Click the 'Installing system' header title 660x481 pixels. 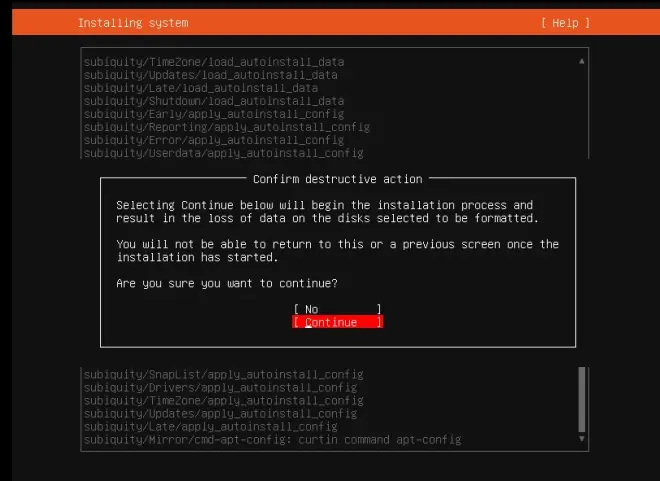pyautogui.click(x=133, y=23)
